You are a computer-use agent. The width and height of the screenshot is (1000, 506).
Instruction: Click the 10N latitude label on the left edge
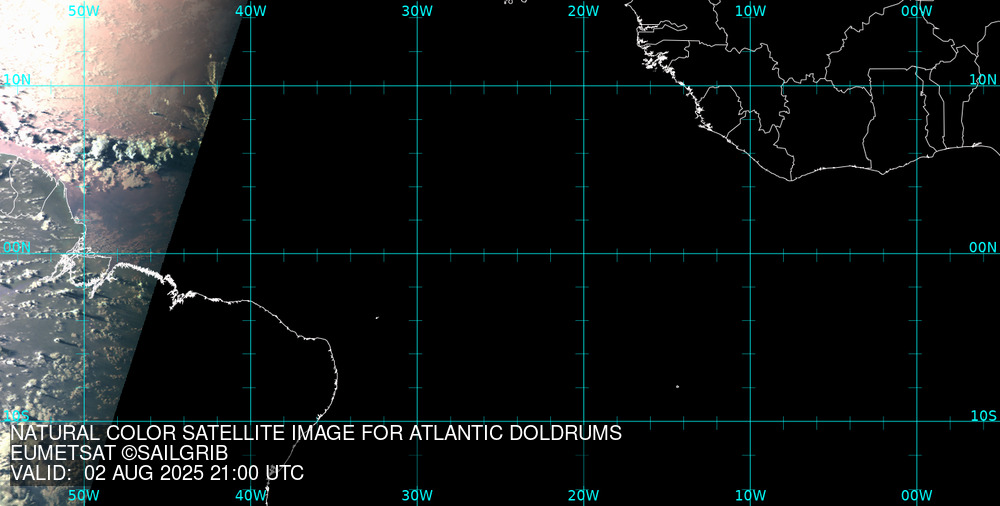(17, 80)
